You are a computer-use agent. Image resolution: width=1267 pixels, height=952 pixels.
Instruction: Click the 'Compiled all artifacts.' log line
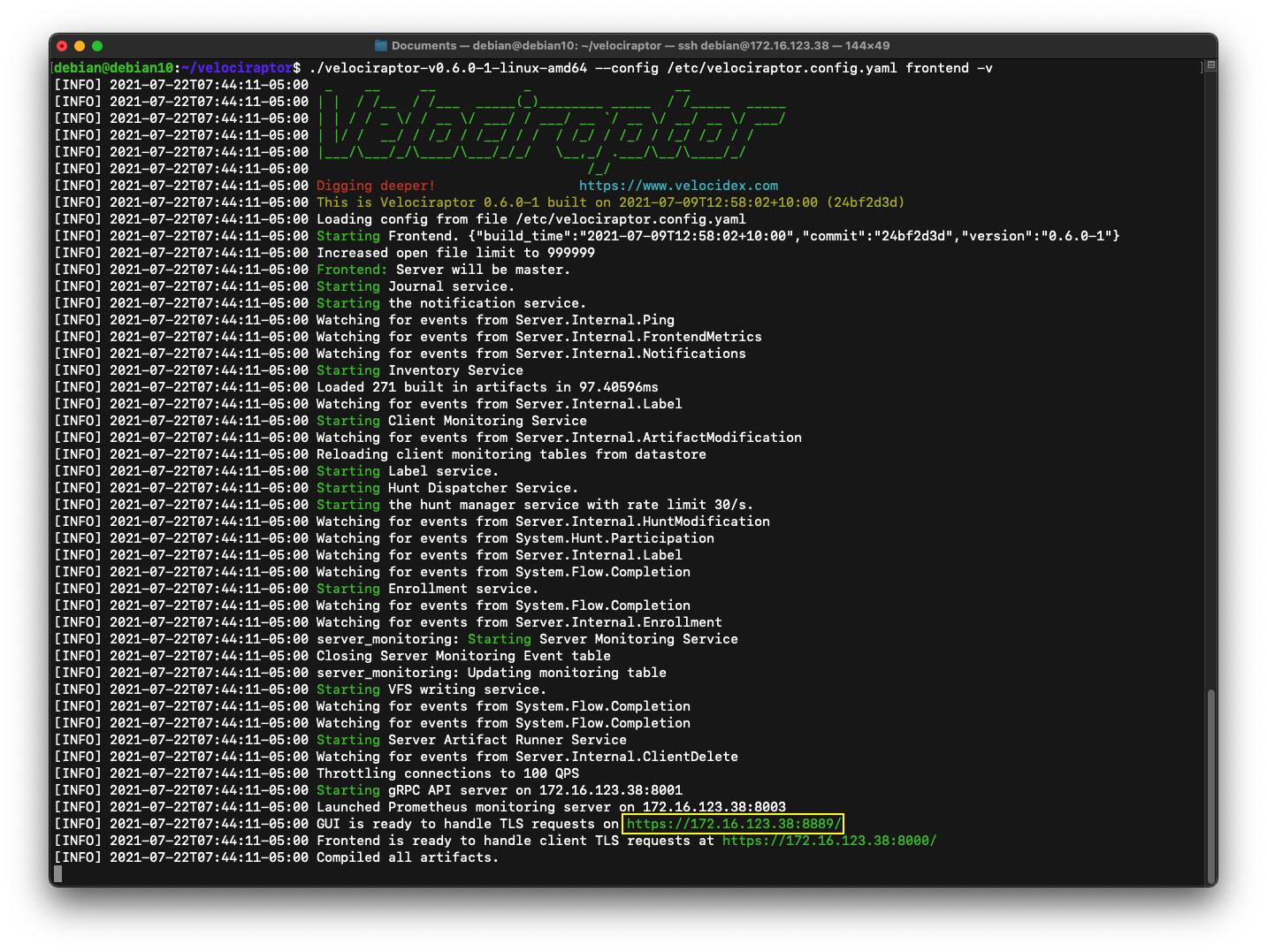point(408,857)
